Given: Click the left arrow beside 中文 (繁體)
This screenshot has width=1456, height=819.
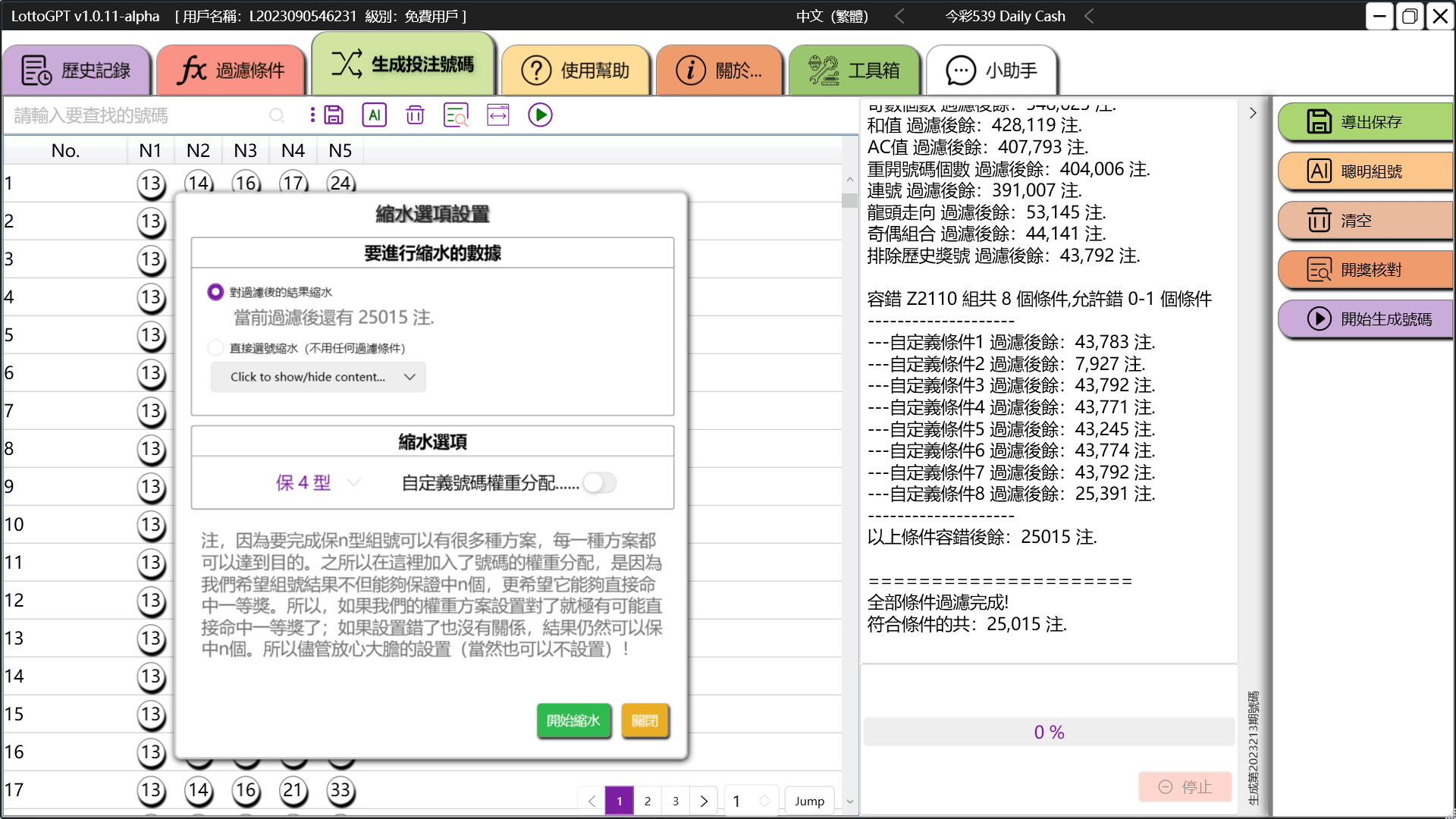Looking at the screenshot, I should coord(899,16).
